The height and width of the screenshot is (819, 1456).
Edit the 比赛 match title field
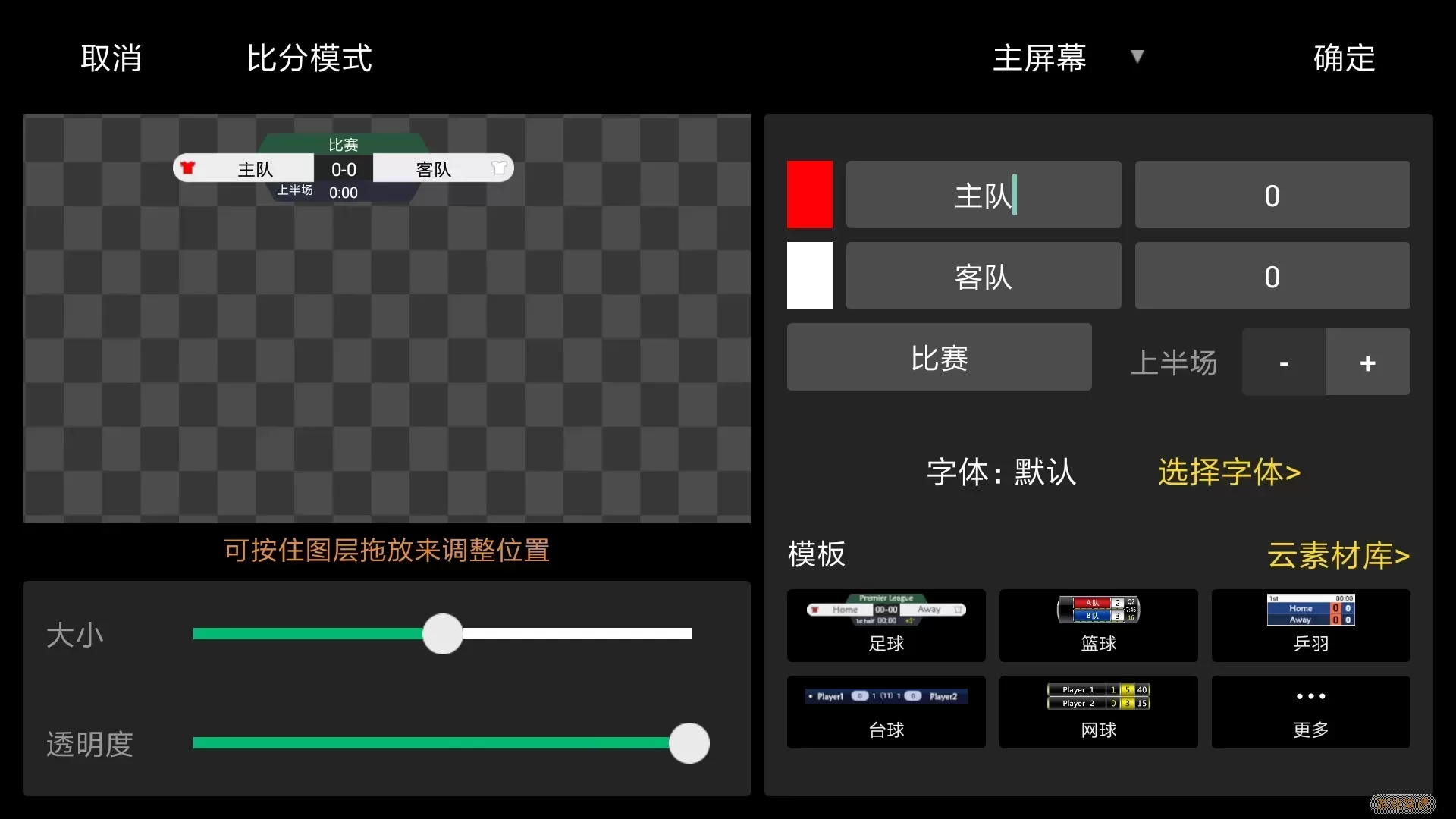click(x=940, y=357)
